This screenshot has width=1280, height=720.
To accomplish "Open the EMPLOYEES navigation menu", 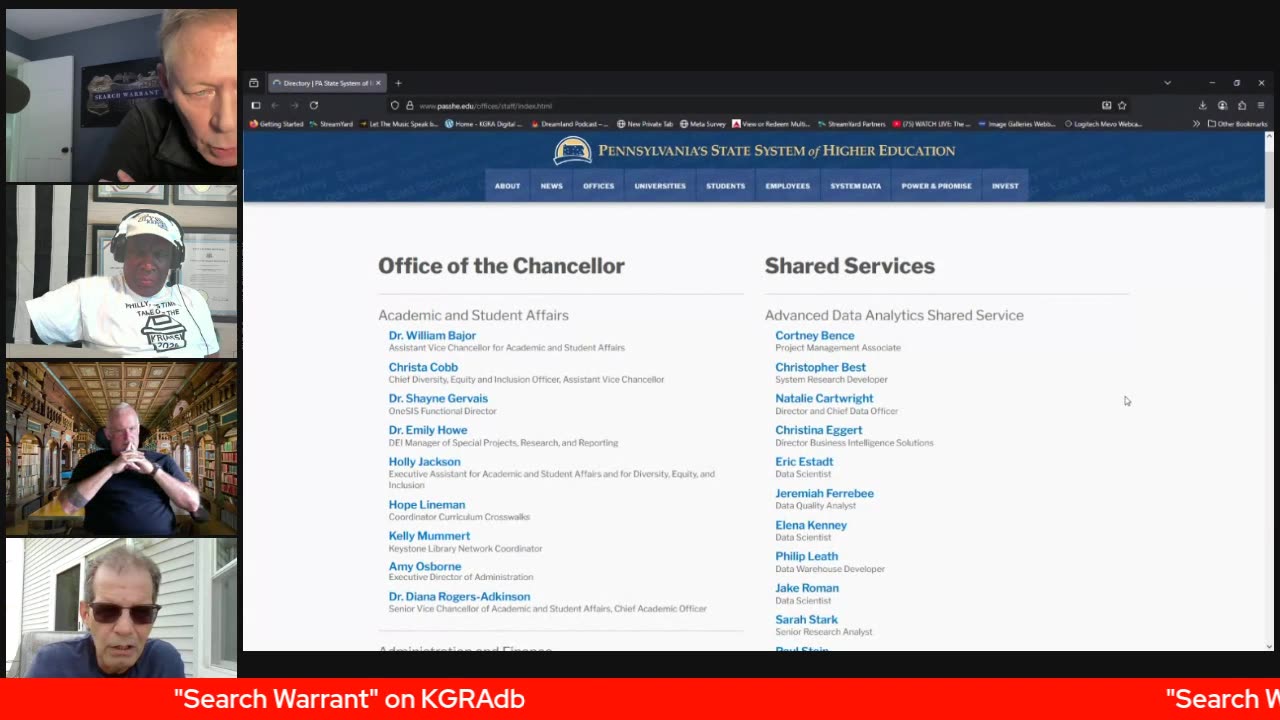I will coord(788,186).
